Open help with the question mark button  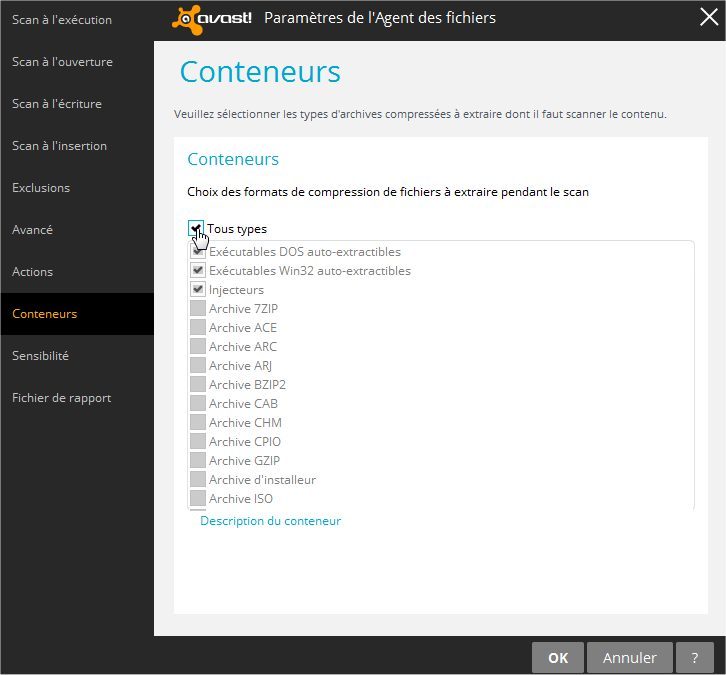(695, 657)
